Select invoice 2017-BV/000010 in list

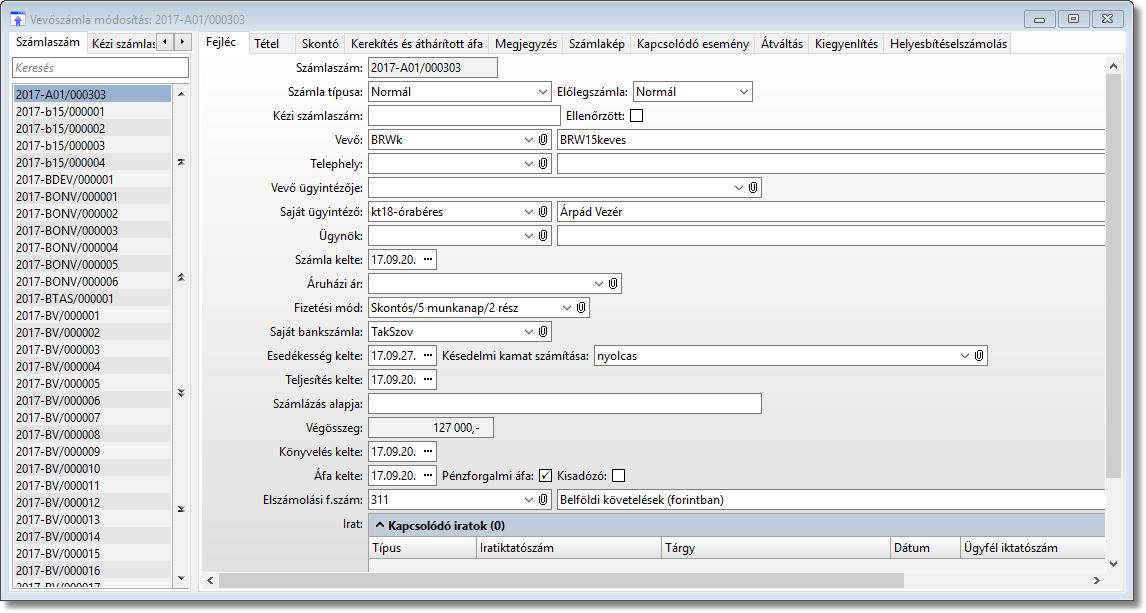(x=92, y=468)
